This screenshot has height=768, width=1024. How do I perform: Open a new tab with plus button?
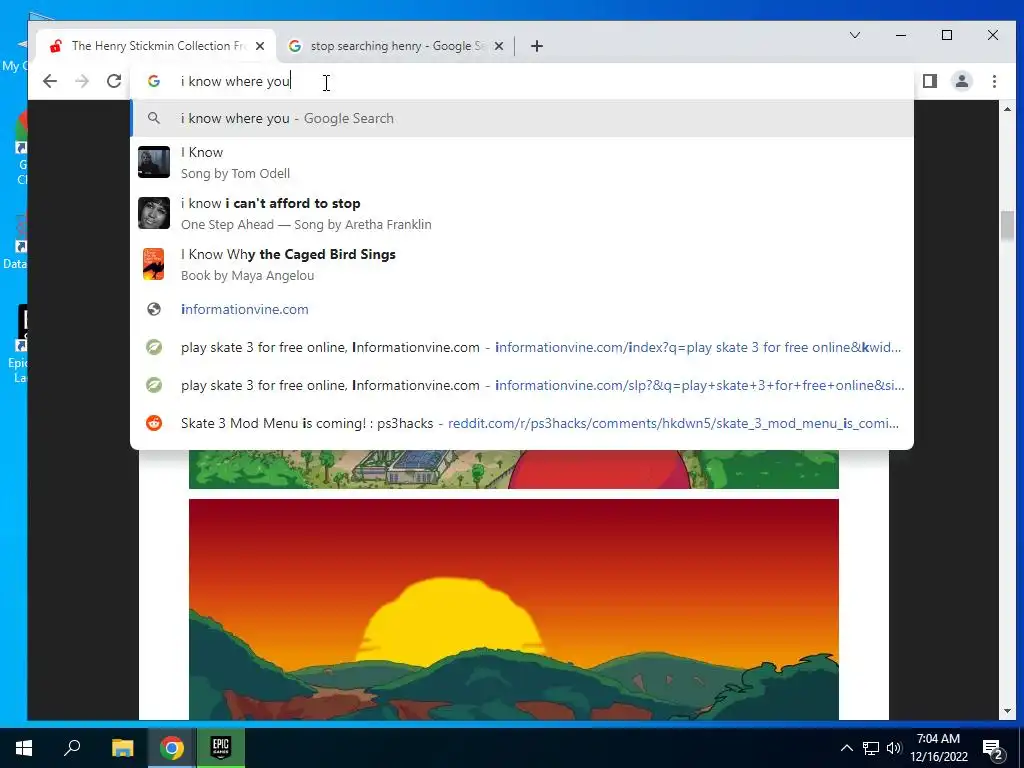click(x=537, y=46)
